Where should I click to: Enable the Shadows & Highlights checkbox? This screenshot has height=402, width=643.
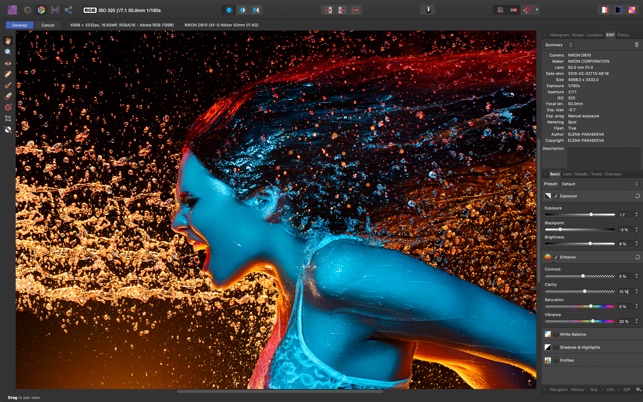(x=556, y=347)
